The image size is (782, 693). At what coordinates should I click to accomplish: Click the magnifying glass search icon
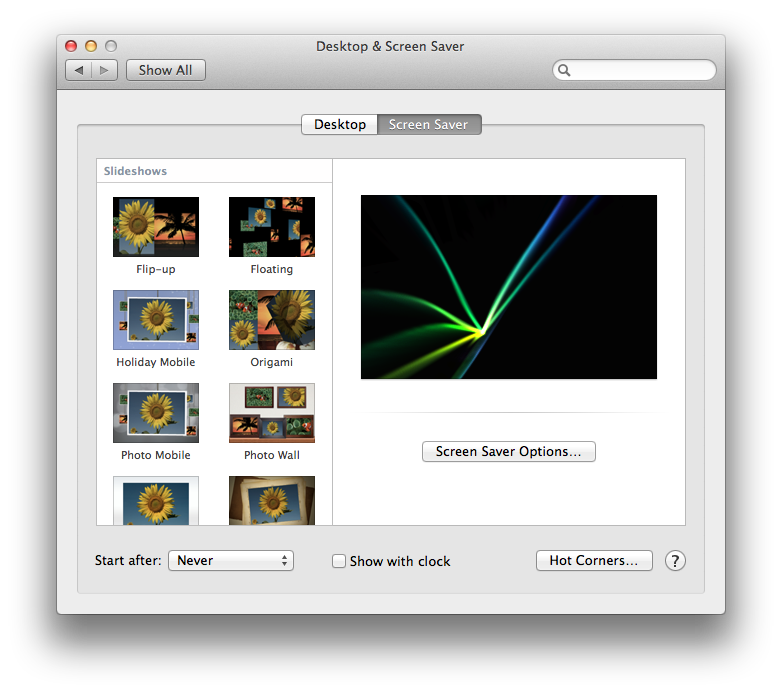click(564, 70)
